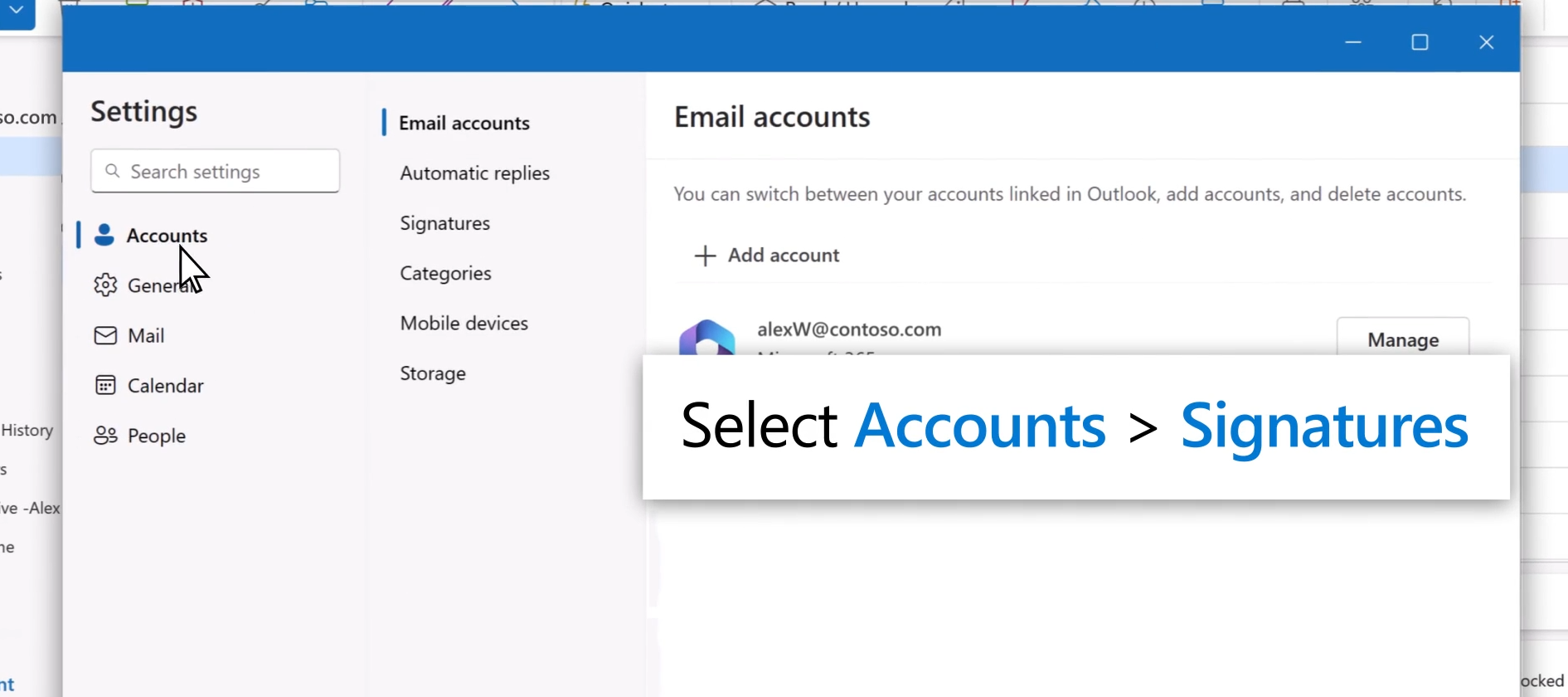Go to Signatures
Viewport: 1568px width, 697px height.
coord(444,223)
